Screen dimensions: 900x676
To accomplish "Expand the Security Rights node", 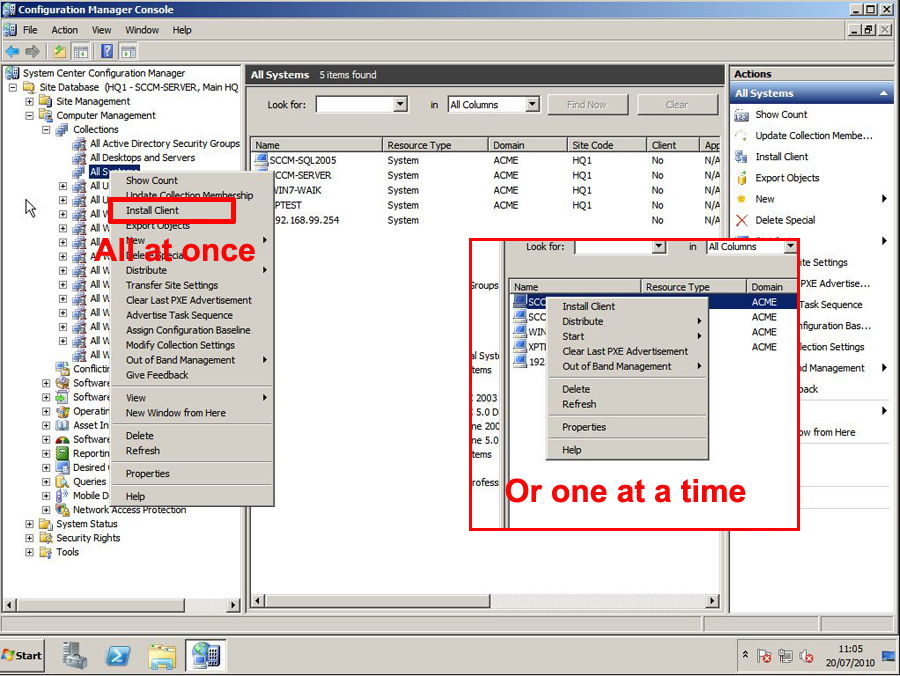I will click(x=29, y=538).
